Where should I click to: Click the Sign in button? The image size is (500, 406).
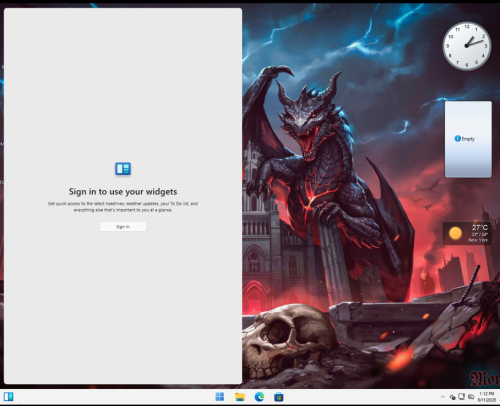coord(123,227)
